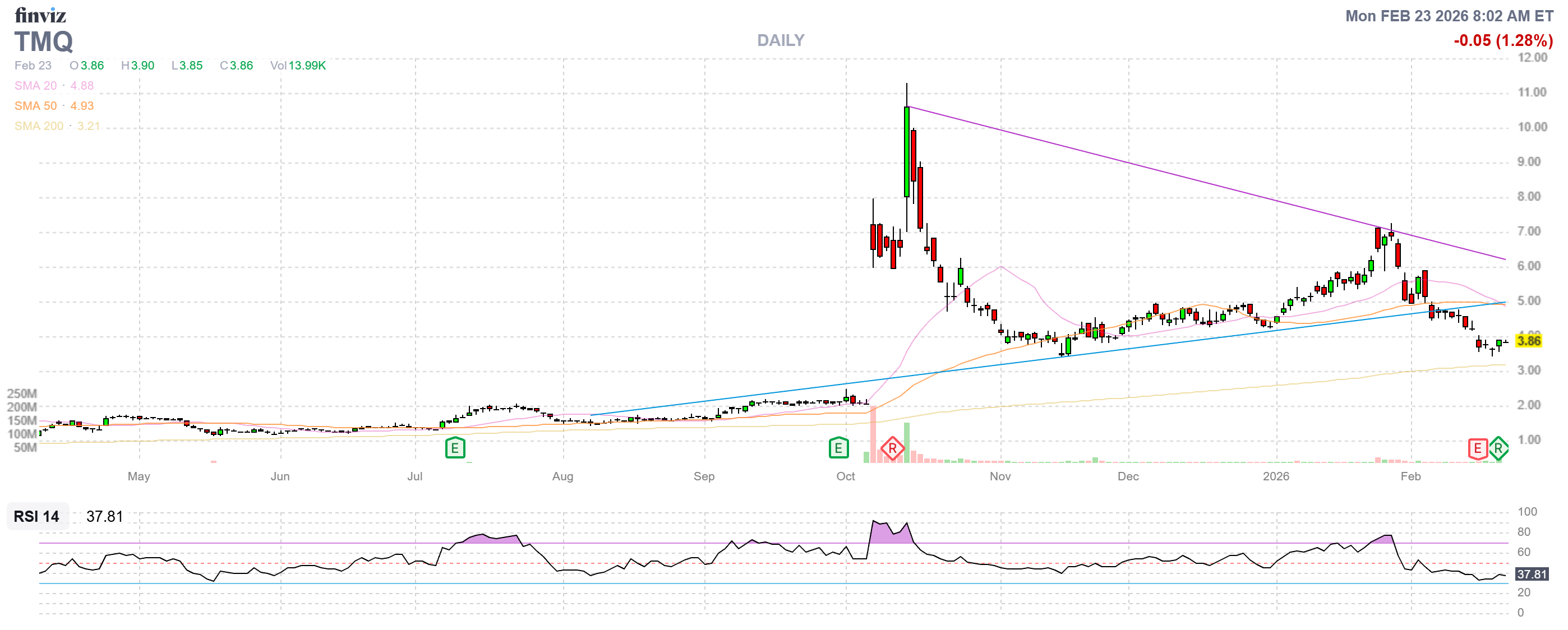1568x630 pixels.
Task: Click the red February earnings E marker
Action: tap(1477, 449)
